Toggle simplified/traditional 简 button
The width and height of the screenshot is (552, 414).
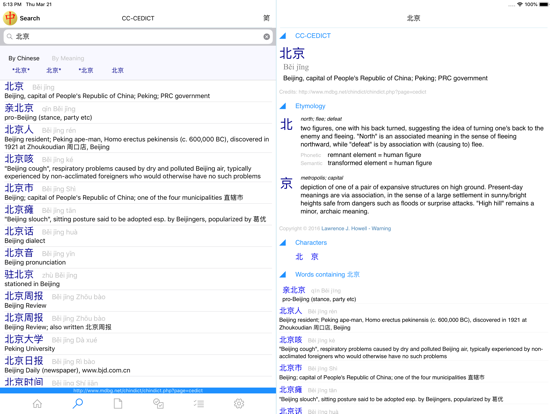click(266, 18)
